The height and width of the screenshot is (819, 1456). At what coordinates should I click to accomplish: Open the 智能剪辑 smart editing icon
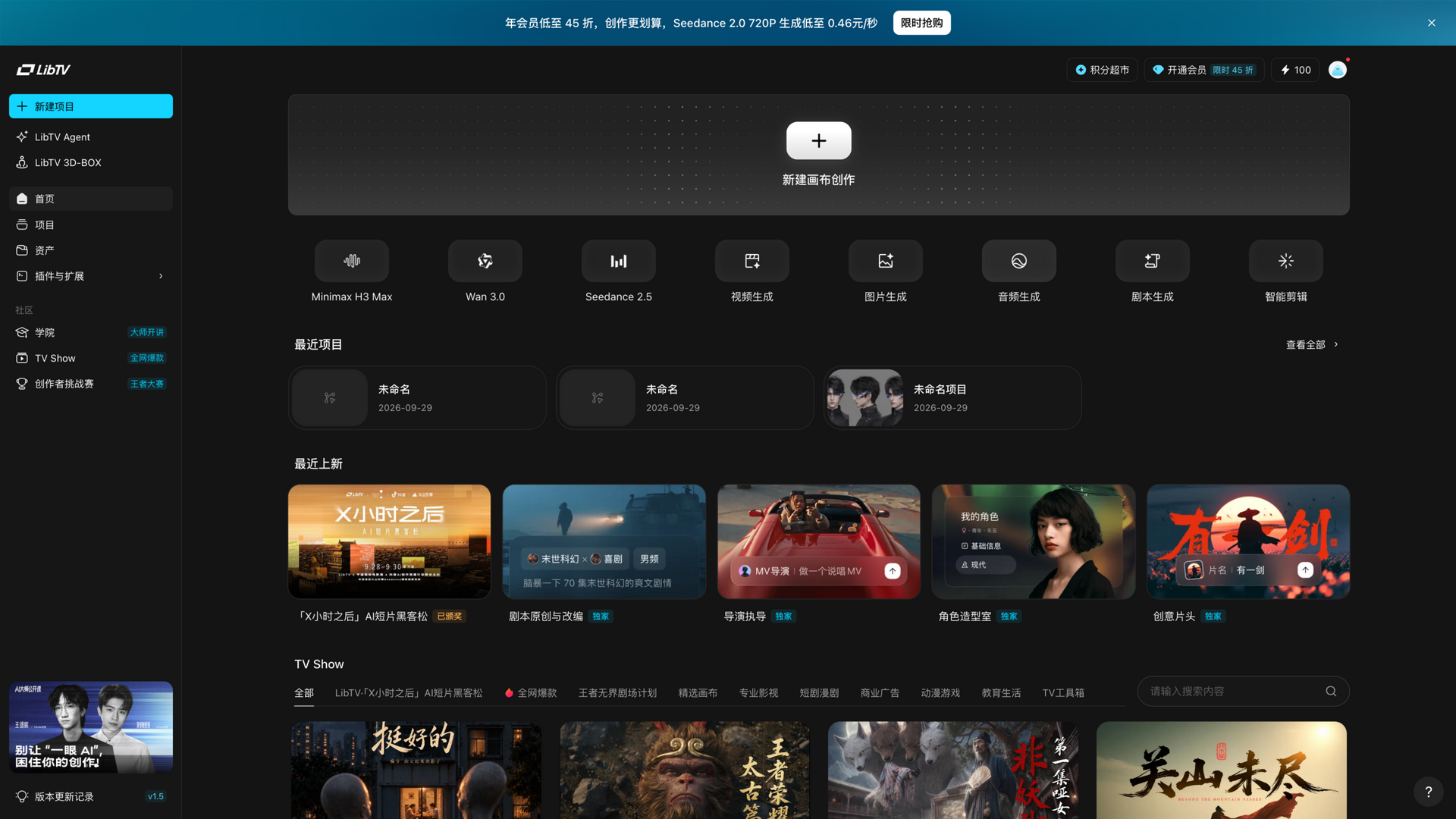point(1286,261)
